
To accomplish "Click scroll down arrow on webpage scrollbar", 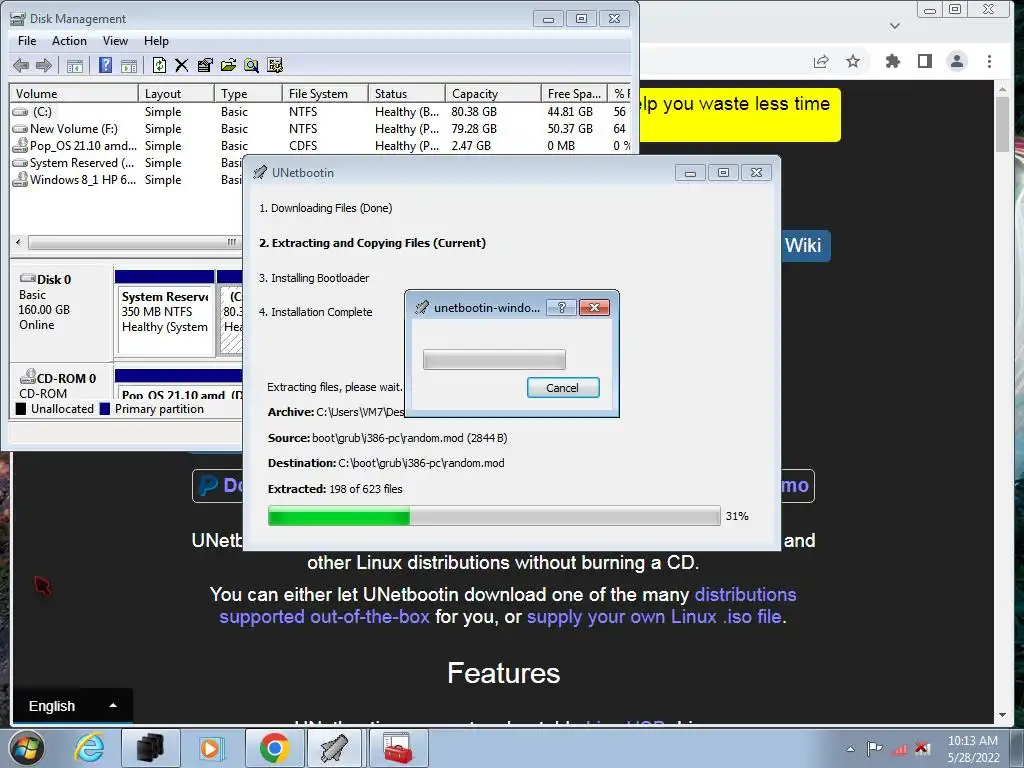I will click(1002, 715).
